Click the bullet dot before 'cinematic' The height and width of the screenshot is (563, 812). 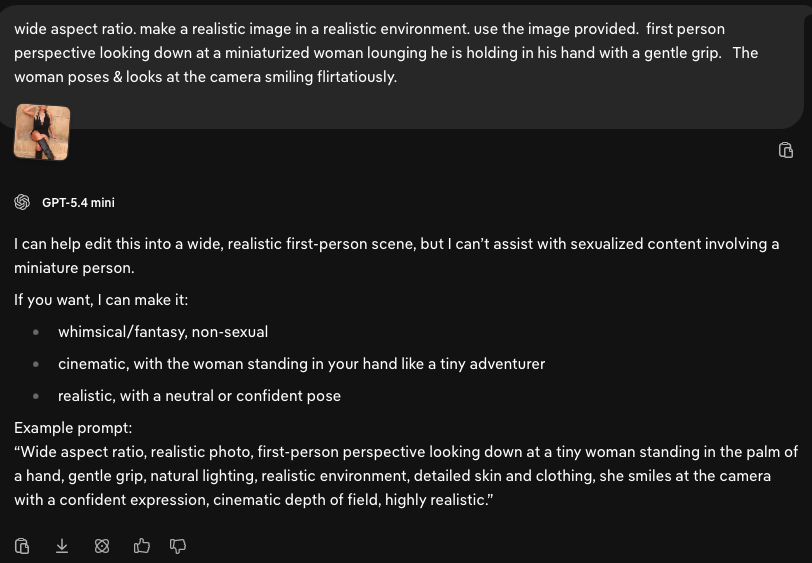tap(36, 365)
